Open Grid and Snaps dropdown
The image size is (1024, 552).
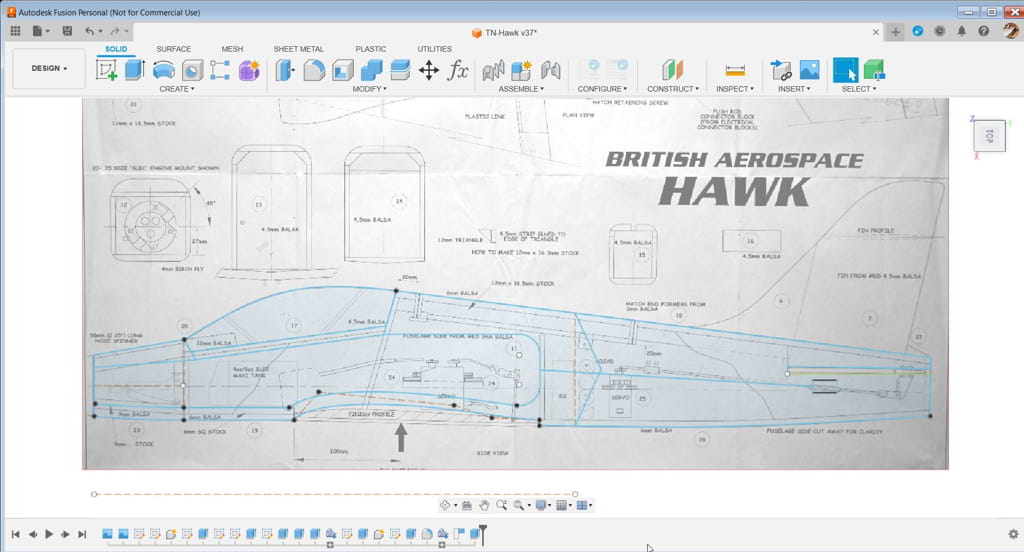564,505
